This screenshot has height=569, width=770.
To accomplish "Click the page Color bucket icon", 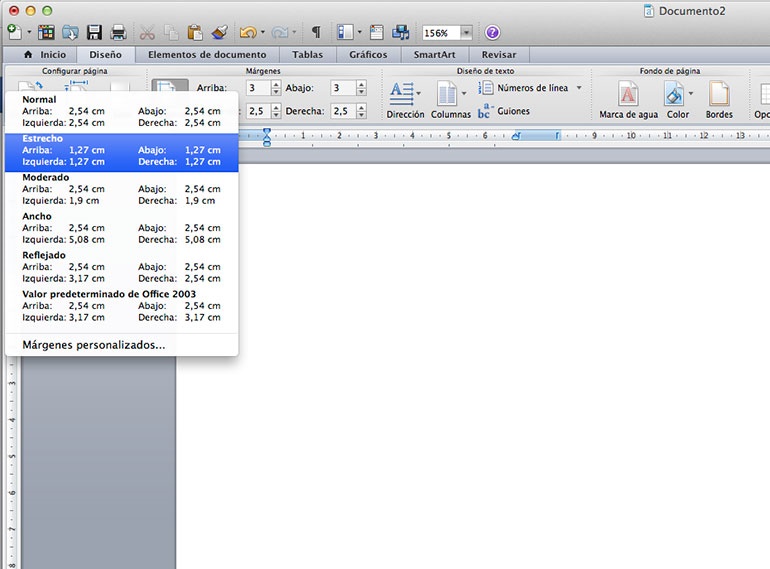I will tap(674, 93).
